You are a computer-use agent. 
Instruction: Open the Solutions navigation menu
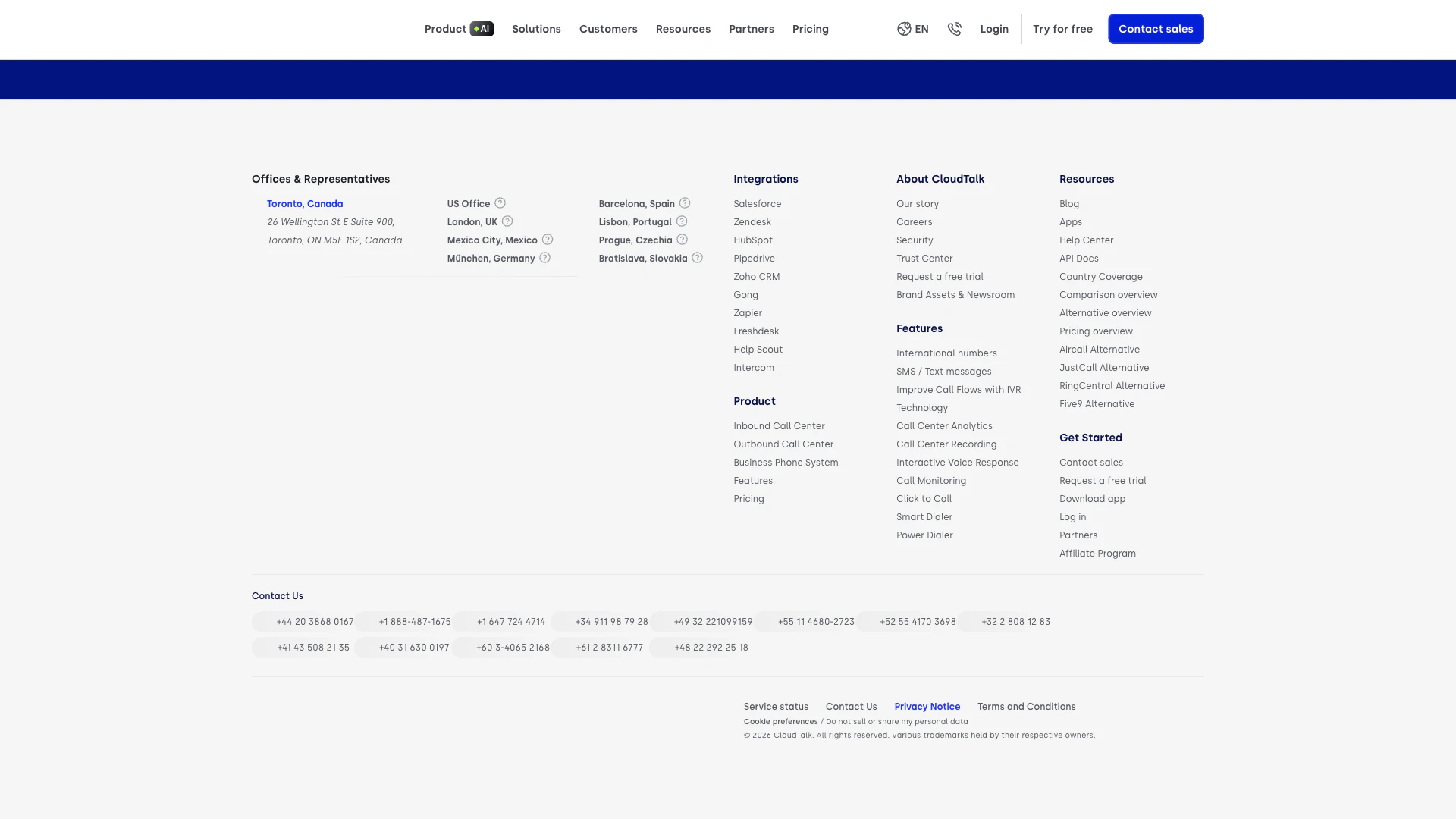click(536, 29)
